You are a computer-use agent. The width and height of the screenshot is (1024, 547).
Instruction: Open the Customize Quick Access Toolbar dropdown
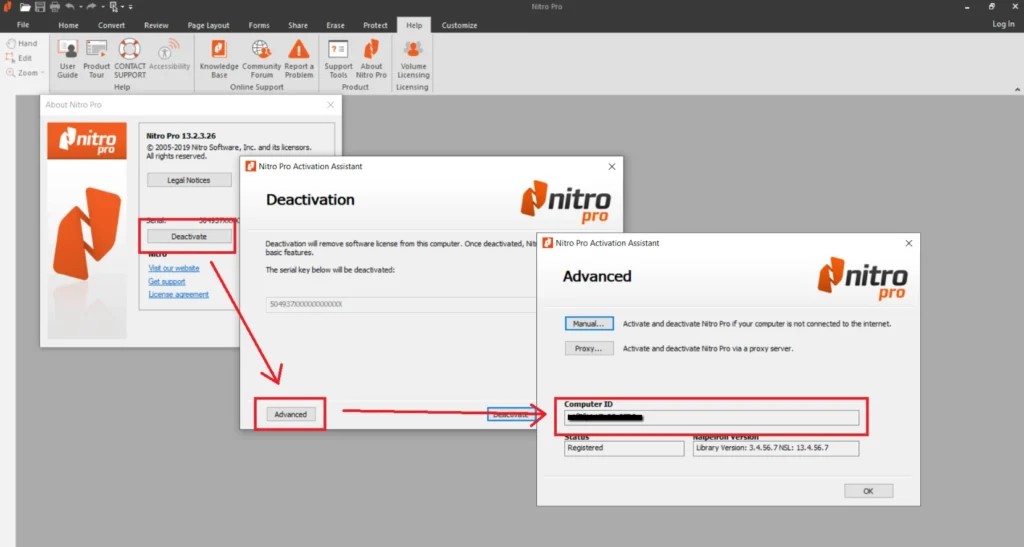tap(131, 7)
